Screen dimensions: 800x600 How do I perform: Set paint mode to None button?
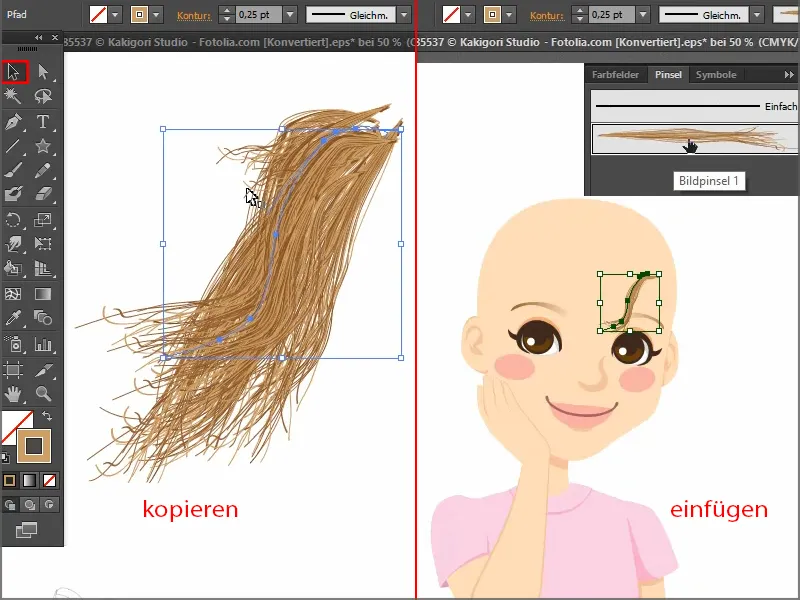click(x=49, y=480)
